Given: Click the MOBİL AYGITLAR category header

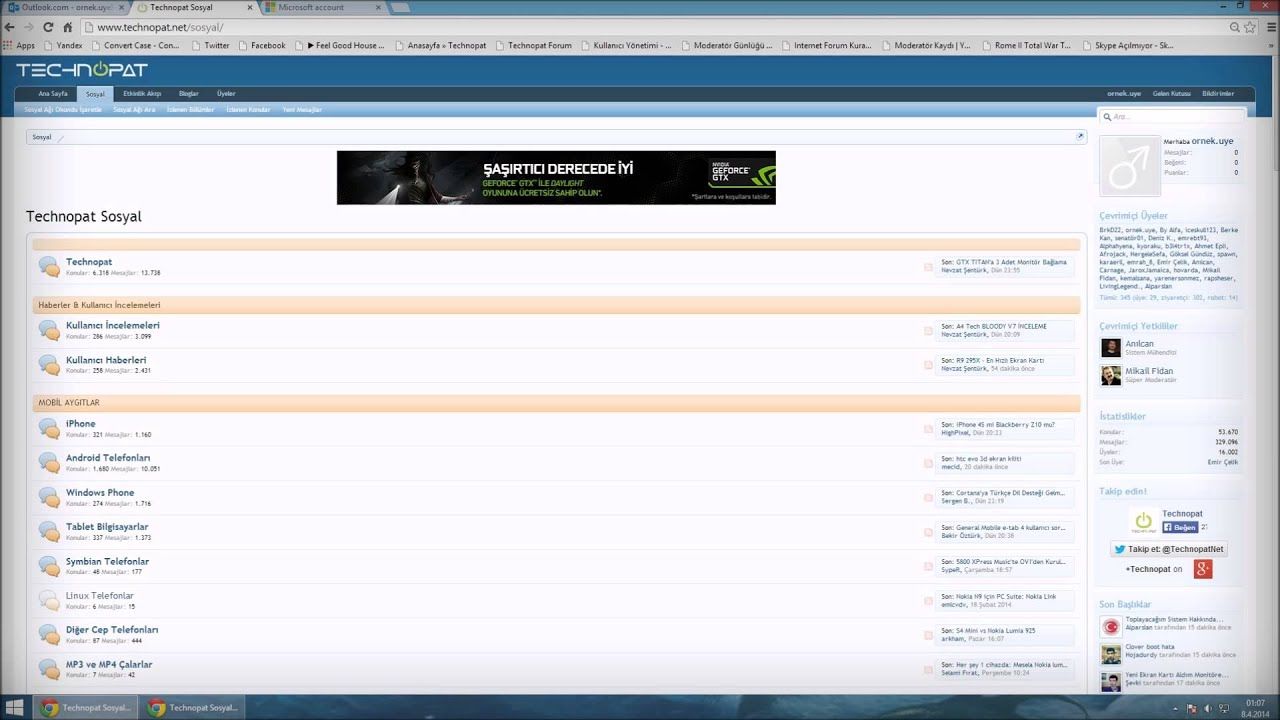Looking at the screenshot, I should click(x=556, y=402).
